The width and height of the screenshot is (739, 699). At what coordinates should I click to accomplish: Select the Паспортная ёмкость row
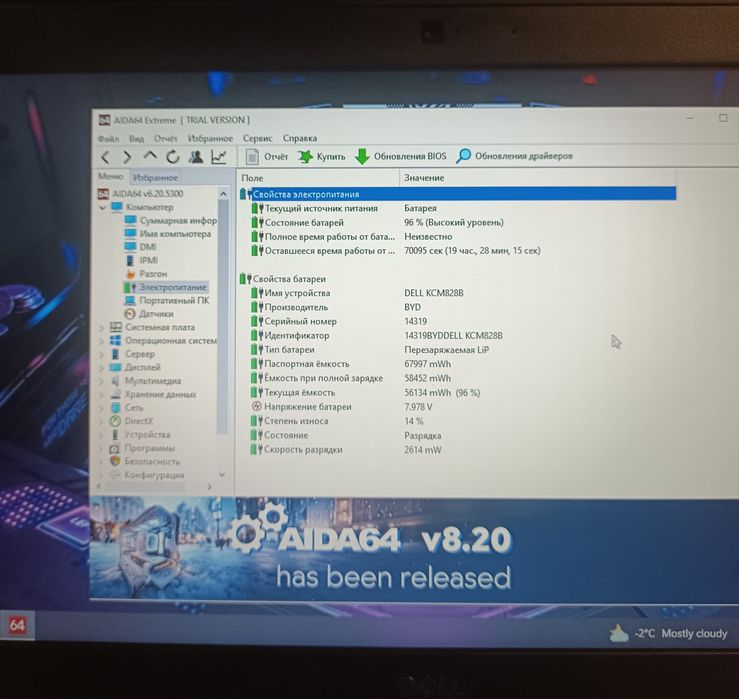[x=458, y=364]
